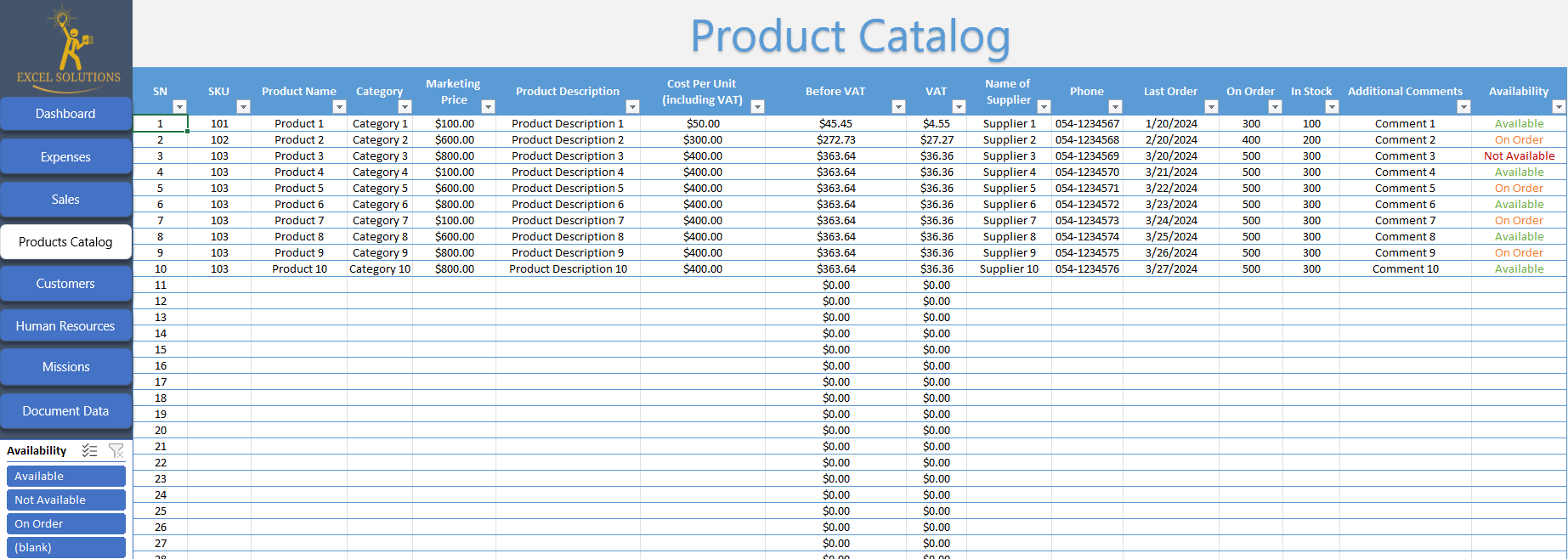Select cell with SN 1

point(160,124)
